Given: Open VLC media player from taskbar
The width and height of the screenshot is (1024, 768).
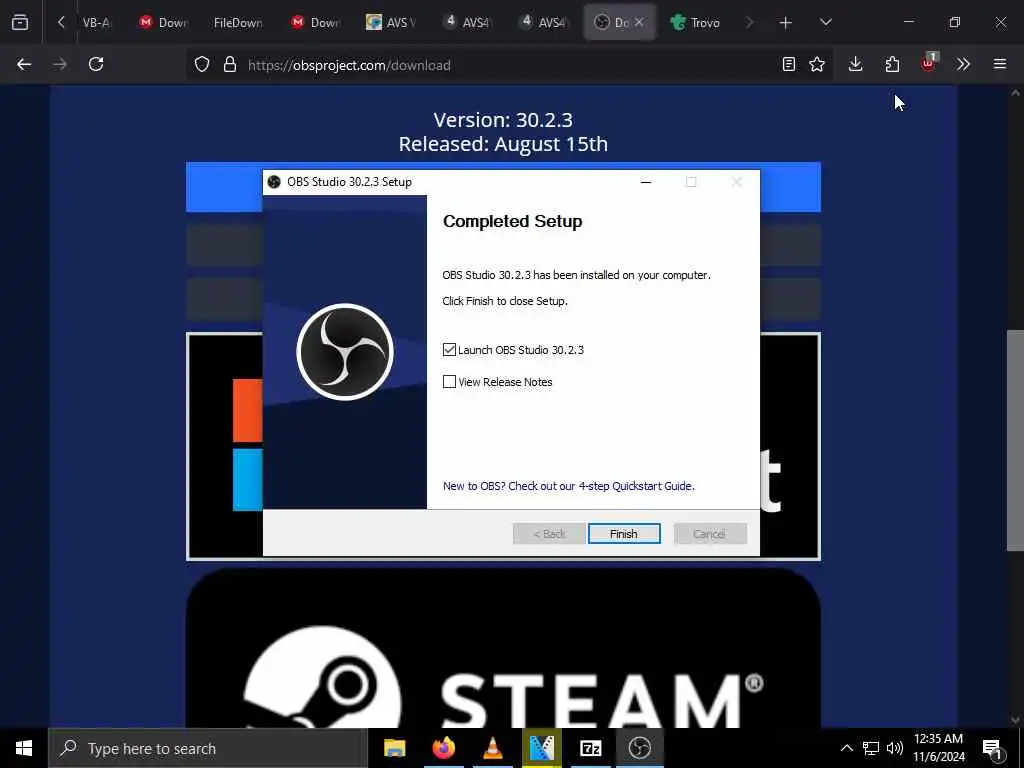Looking at the screenshot, I should point(492,748).
